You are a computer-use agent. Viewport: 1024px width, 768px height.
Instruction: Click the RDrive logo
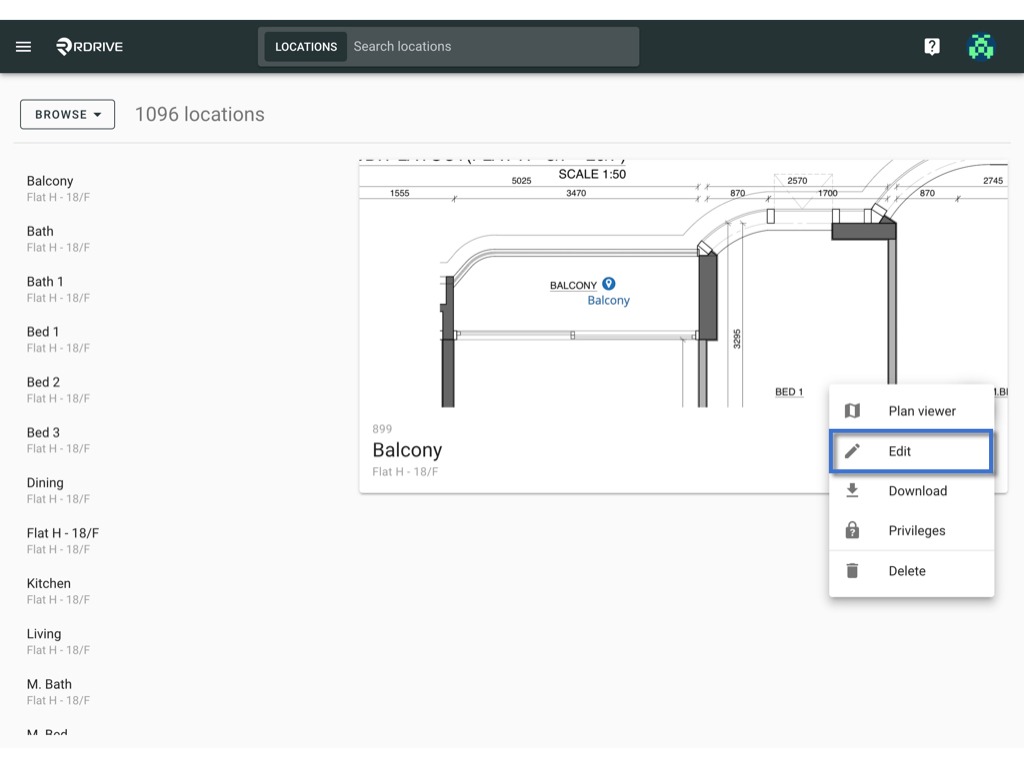tap(89, 46)
